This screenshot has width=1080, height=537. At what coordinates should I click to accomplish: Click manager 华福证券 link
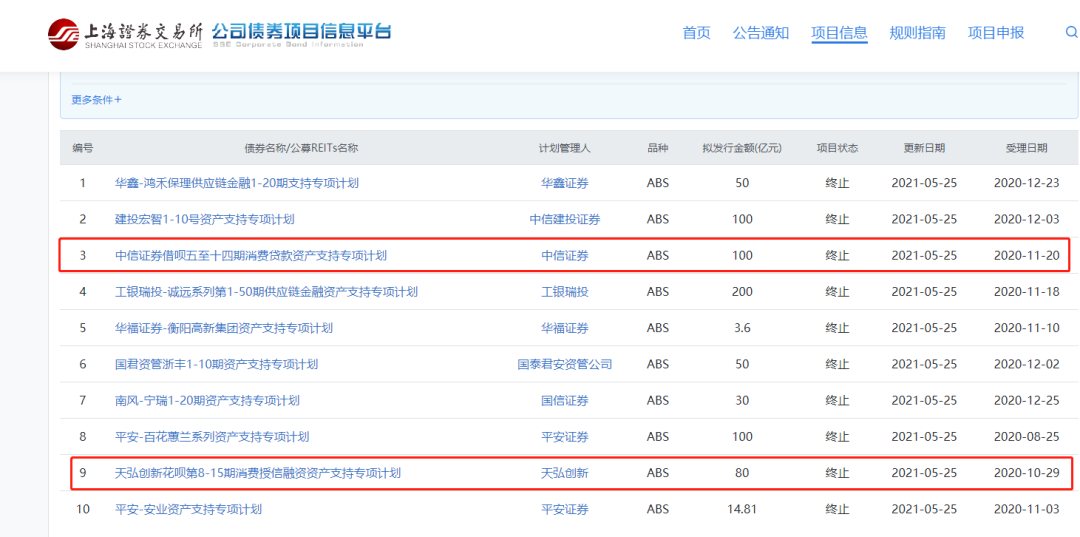[565, 328]
